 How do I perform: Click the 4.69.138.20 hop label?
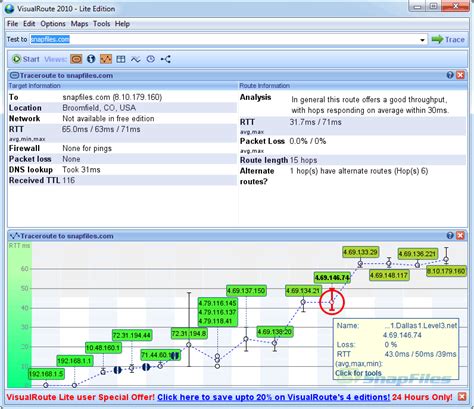(x=274, y=332)
